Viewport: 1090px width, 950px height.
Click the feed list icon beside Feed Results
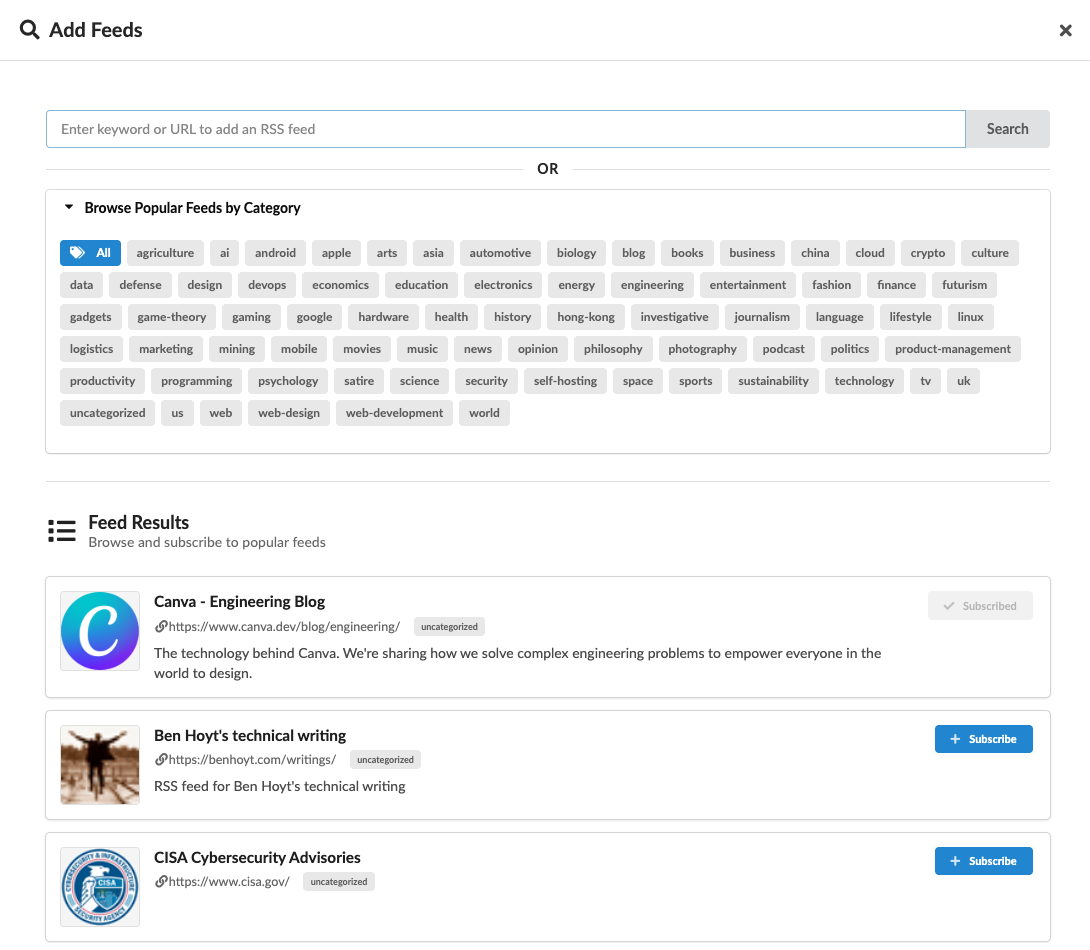click(x=61, y=530)
